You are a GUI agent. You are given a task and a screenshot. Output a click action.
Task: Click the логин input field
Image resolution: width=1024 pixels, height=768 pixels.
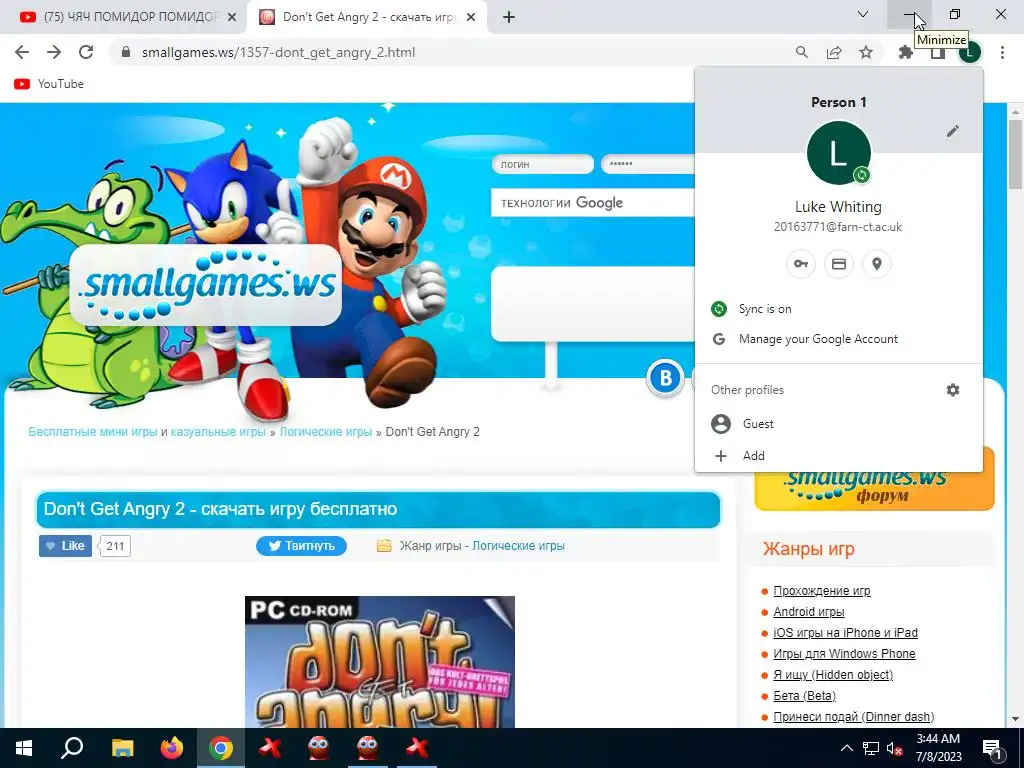tap(543, 165)
